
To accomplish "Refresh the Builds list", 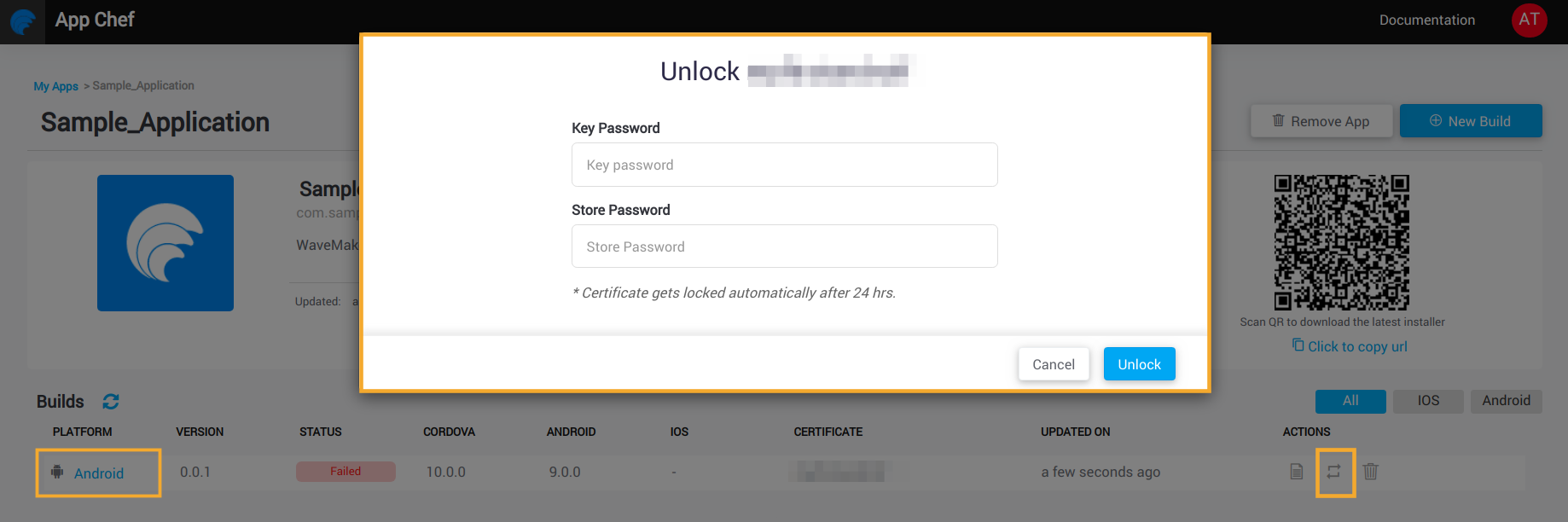I will pyautogui.click(x=111, y=401).
